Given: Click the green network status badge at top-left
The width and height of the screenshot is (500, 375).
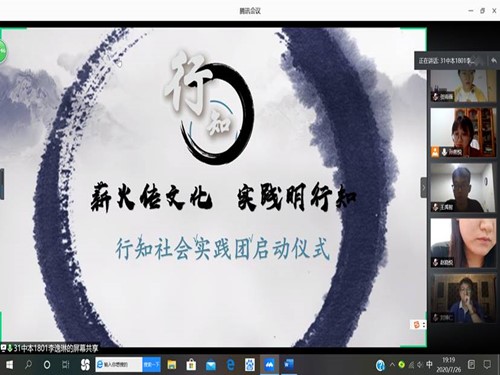Looking at the screenshot, I should (3, 51).
